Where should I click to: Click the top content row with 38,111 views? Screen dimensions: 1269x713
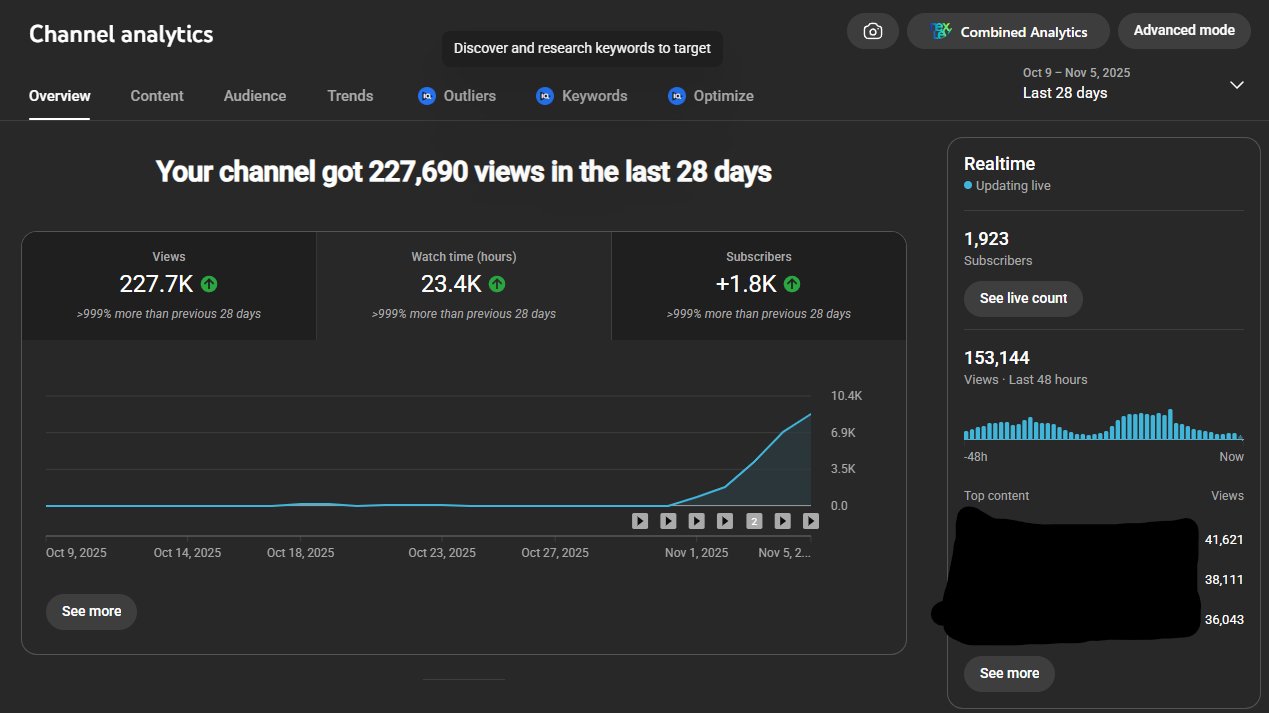pyautogui.click(x=1104, y=579)
